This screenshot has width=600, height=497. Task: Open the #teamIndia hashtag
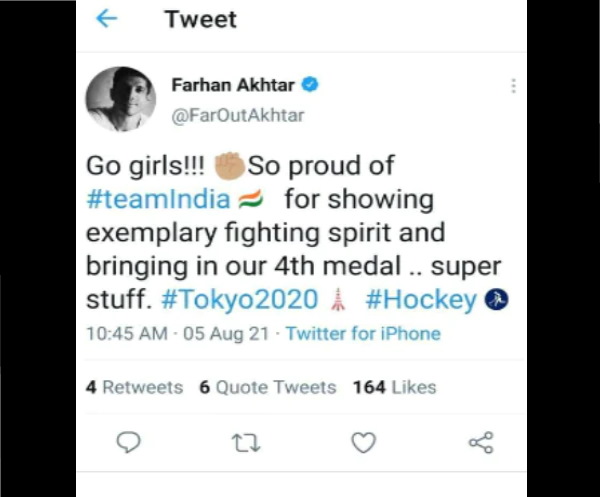pos(158,199)
